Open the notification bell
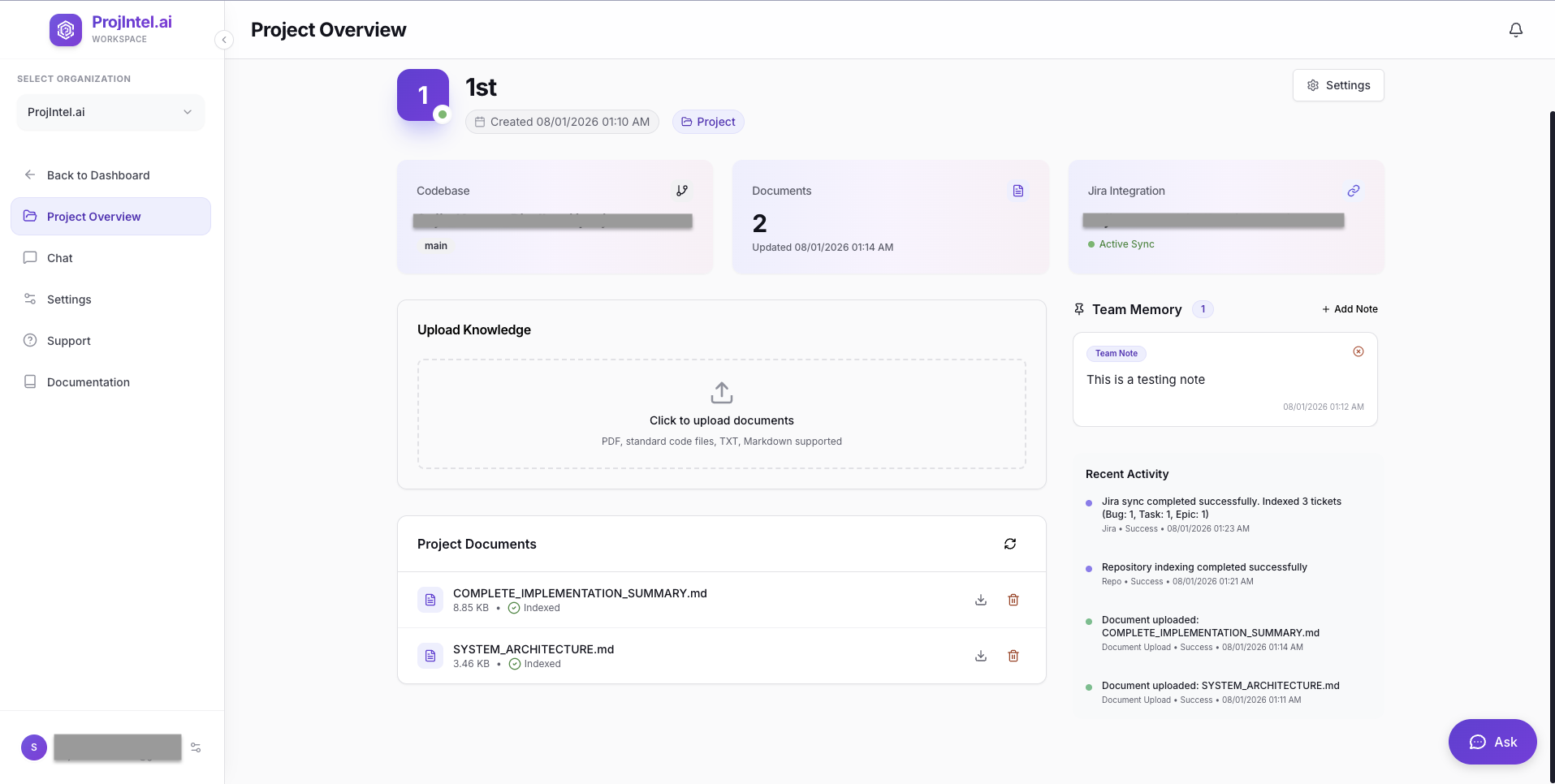 pyautogui.click(x=1515, y=29)
